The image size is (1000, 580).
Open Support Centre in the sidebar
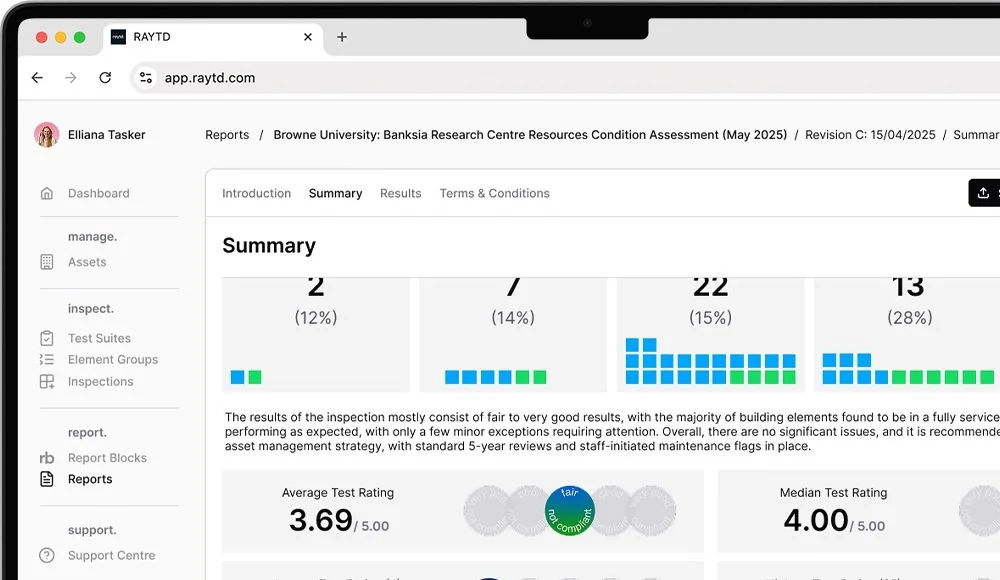coord(112,556)
